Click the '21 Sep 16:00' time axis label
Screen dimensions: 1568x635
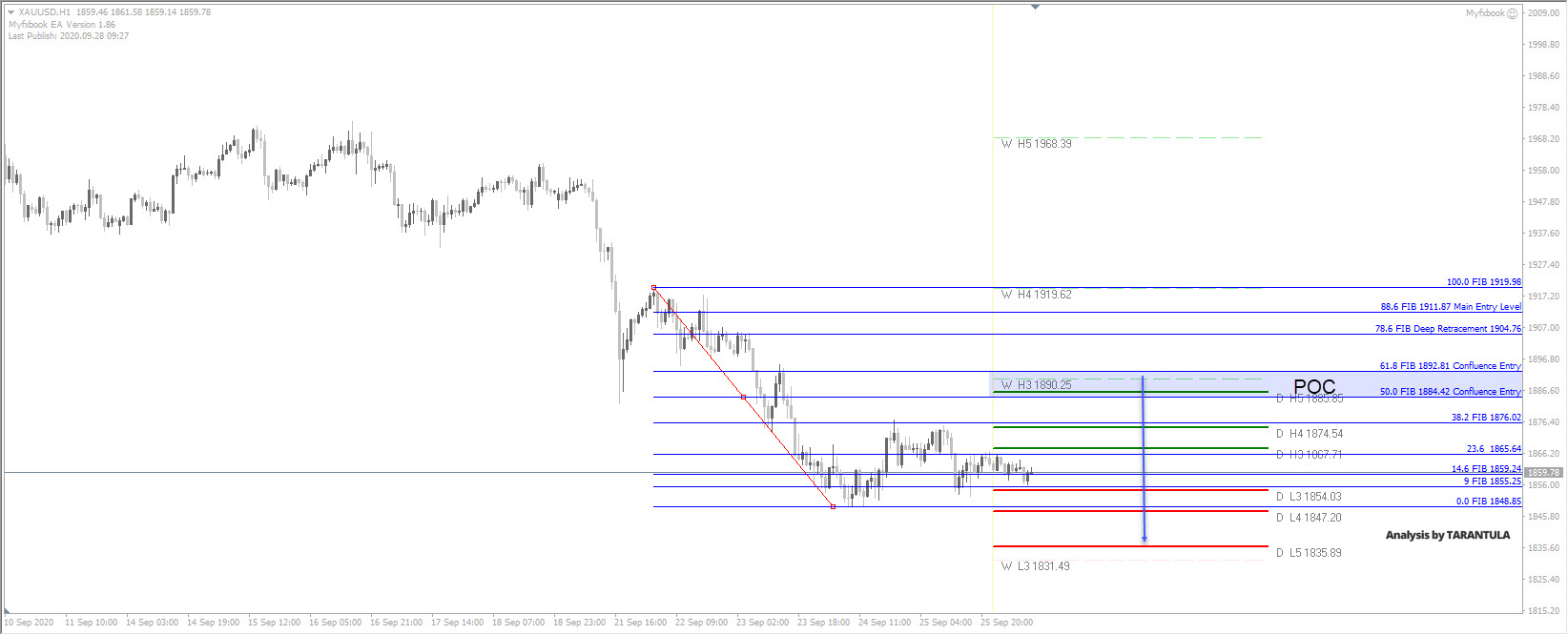[x=640, y=623]
